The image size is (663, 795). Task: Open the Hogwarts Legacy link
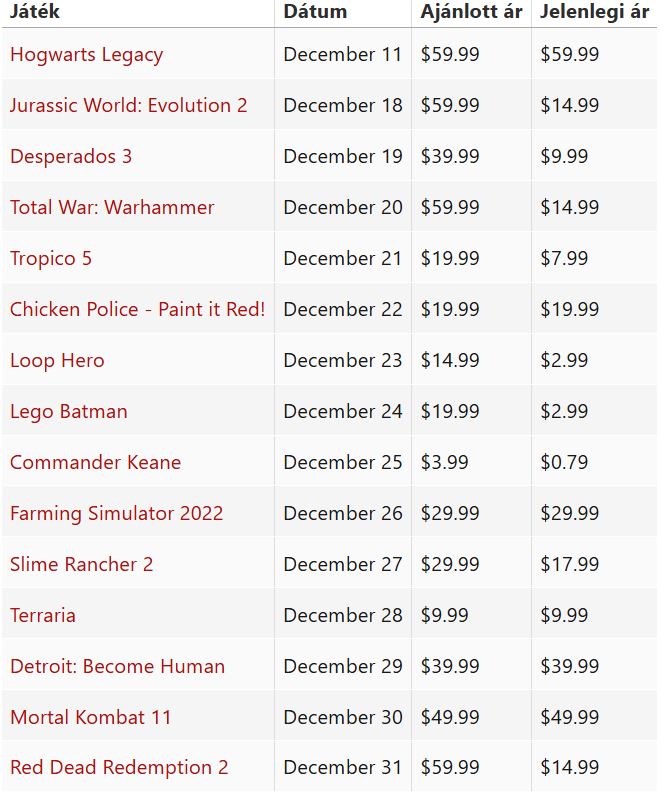[x=86, y=55]
